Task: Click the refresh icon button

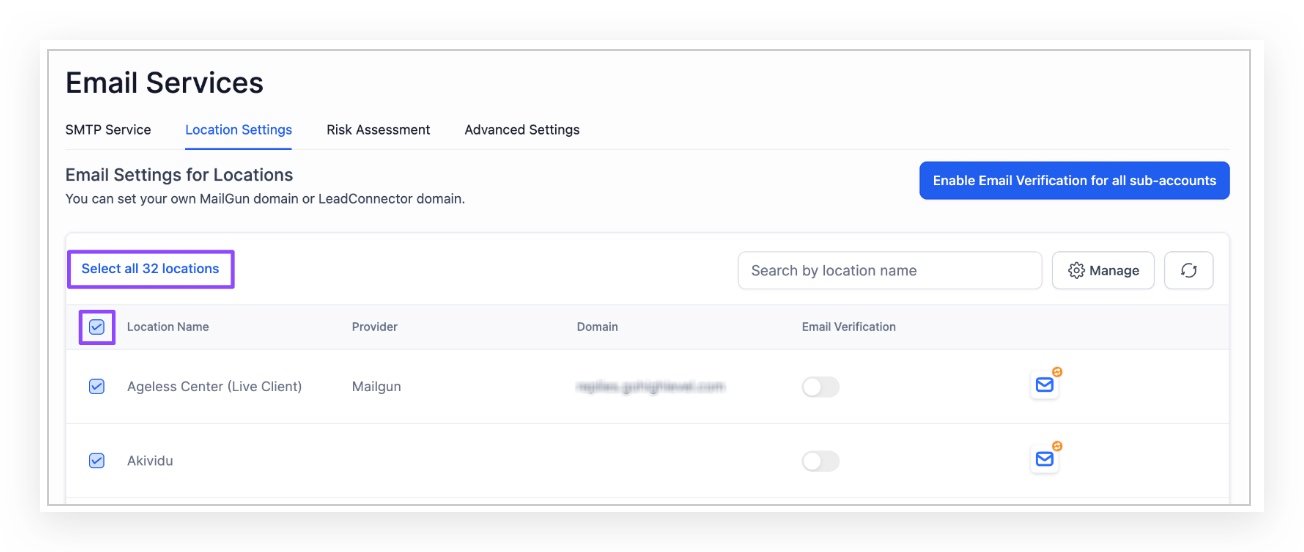Action: [1188, 271]
